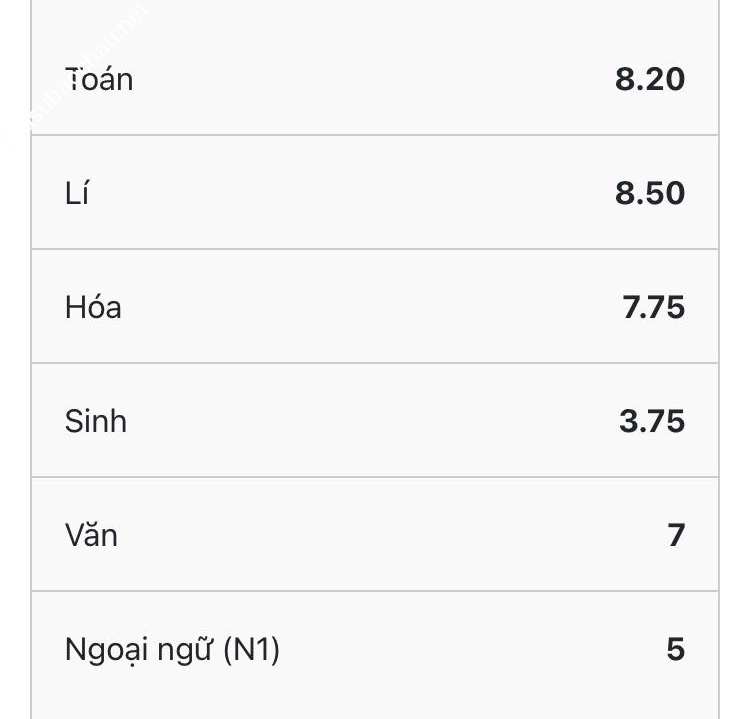Click the Văn score 7
750x719 pixels.
[676, 535]
